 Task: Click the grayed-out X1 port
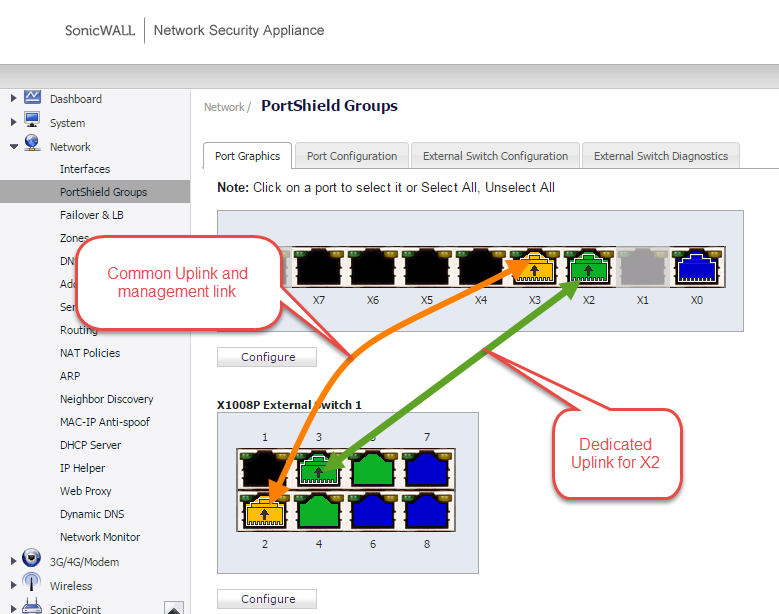pyautogui.click(x=643, y=268)
